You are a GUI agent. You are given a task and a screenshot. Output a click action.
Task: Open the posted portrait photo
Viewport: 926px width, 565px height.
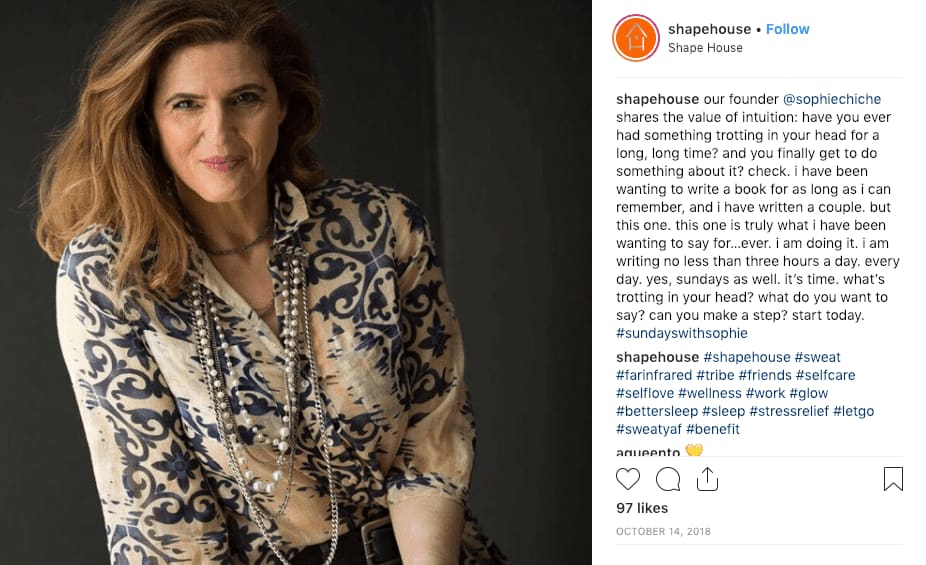[x=295, y=282]
